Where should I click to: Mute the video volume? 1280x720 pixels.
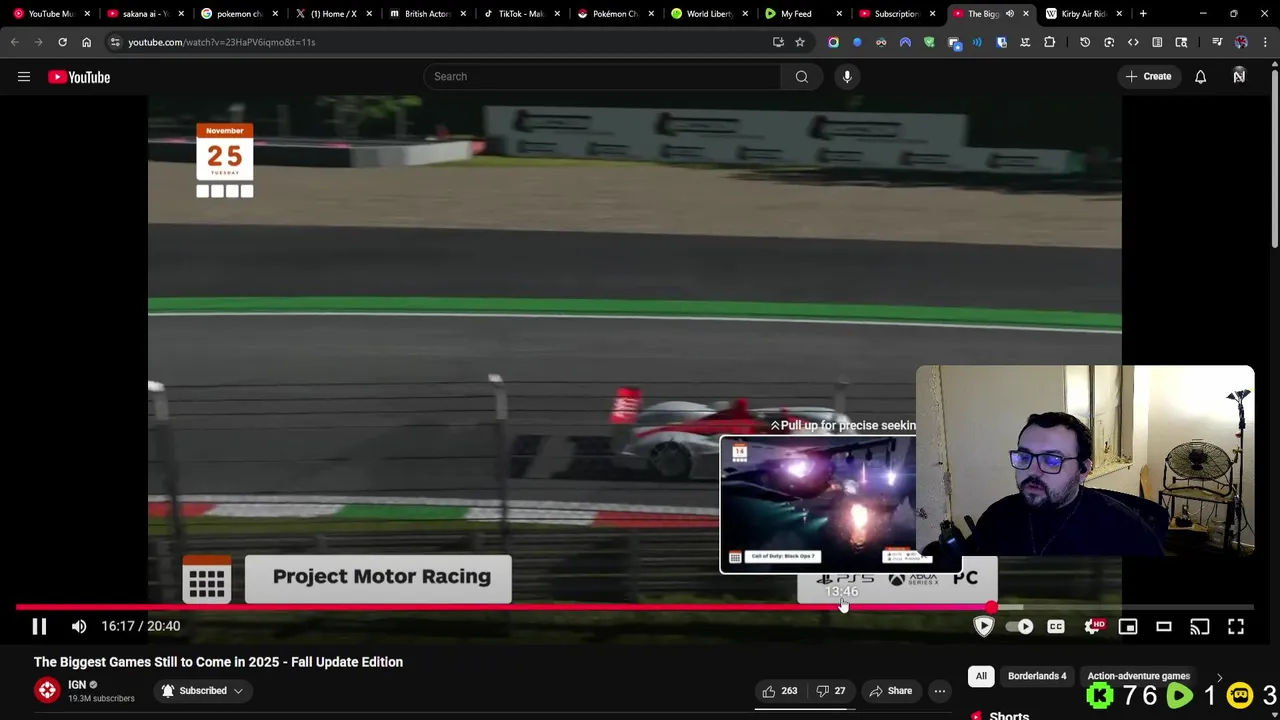[x=79, y=626]
